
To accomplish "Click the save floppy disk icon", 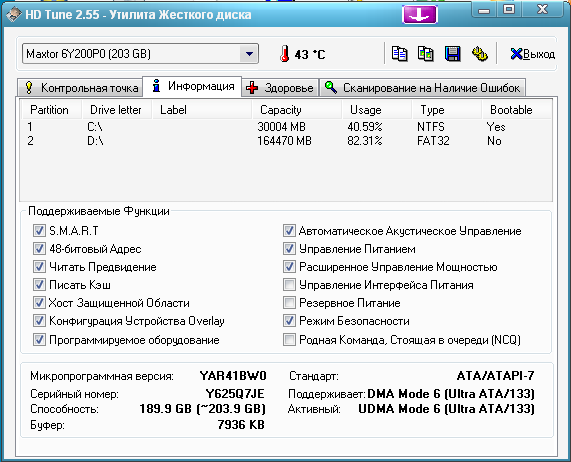I will coord(453,54).
